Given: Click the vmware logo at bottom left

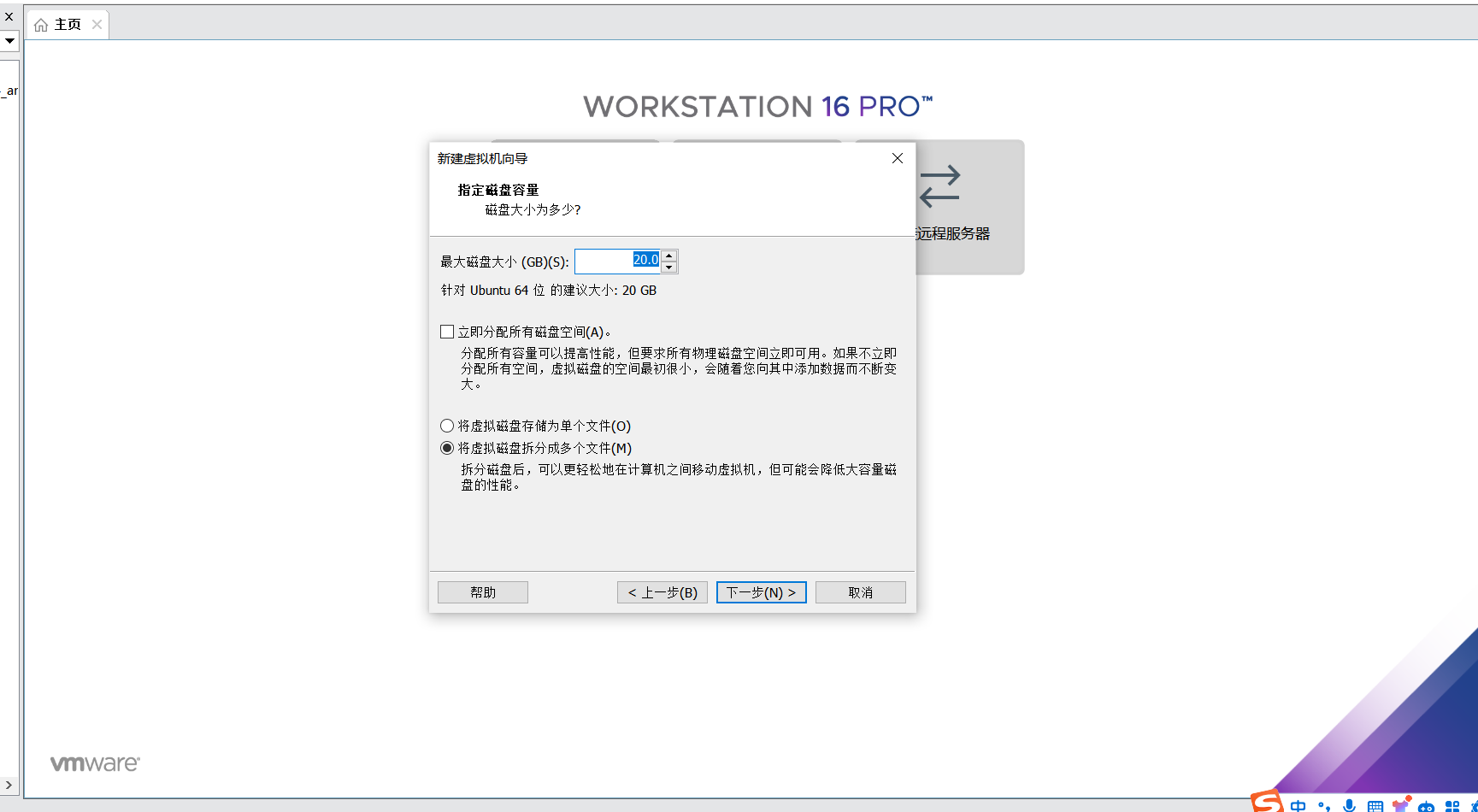Looking at the screenshot, I should pos(95,763).
